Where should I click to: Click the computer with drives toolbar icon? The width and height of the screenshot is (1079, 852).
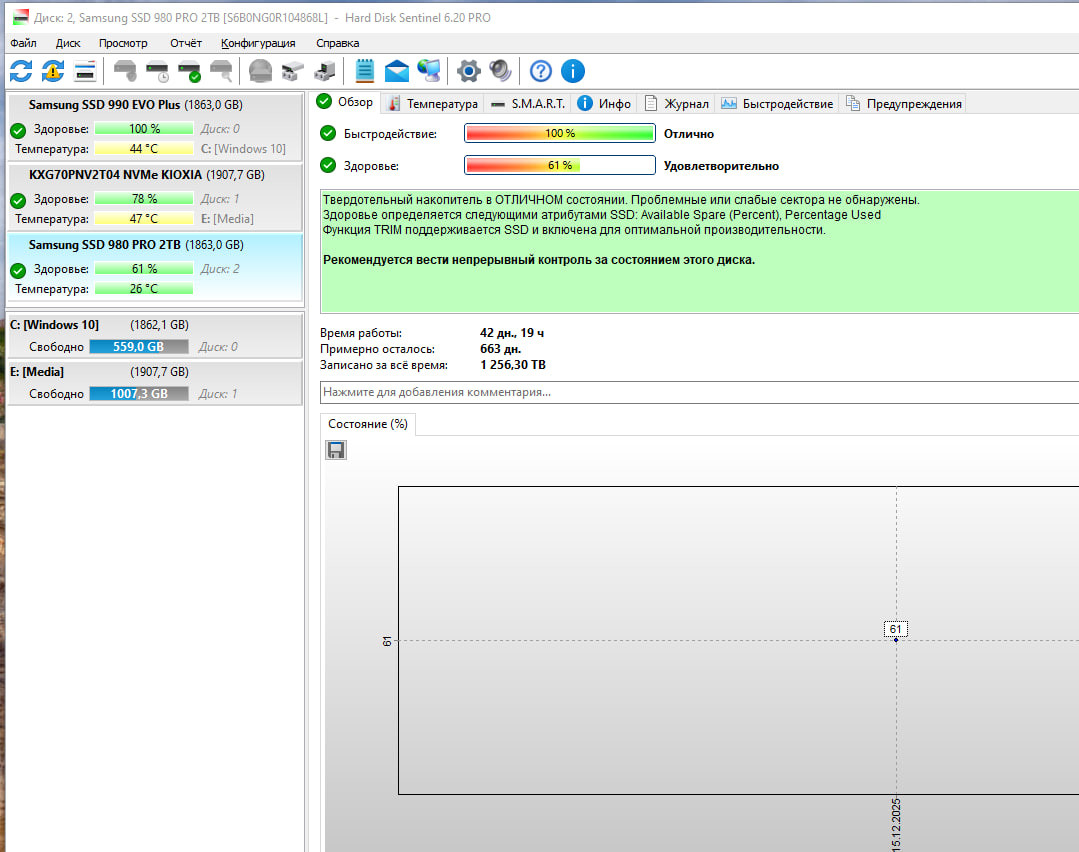coord(325,71)
